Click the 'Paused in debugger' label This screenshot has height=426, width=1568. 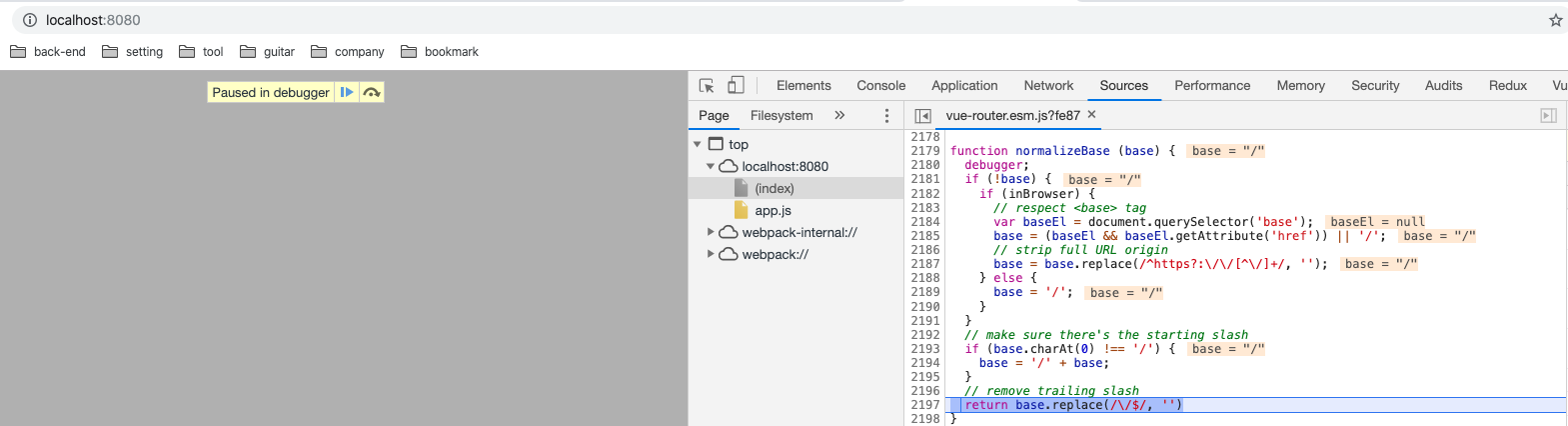coord(271,92)
